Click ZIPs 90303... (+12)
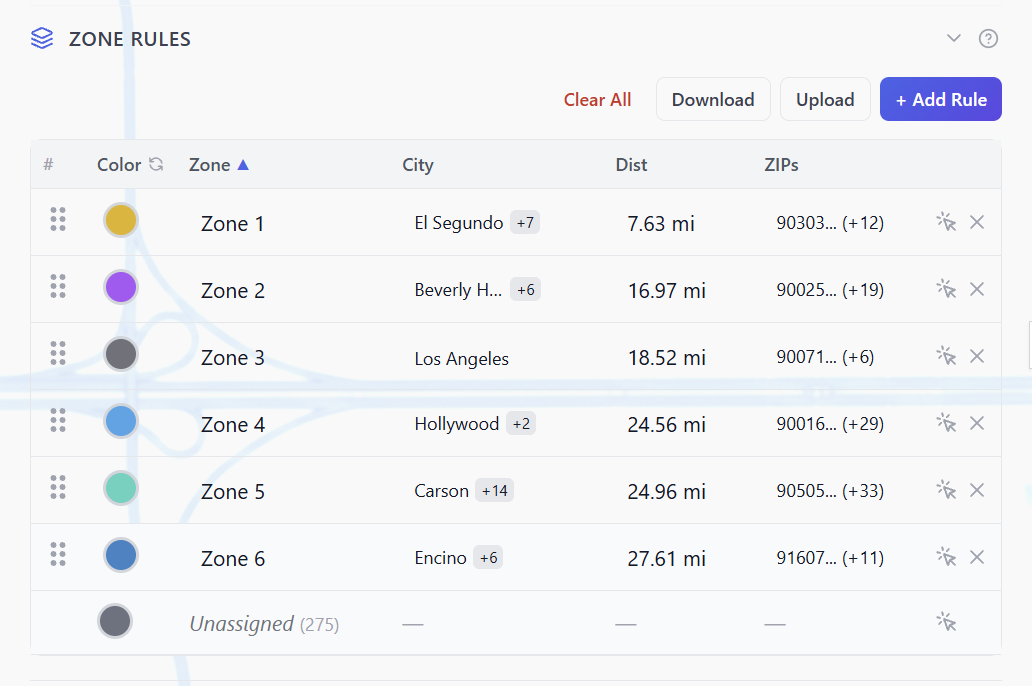This screenshot has width=1032, height=686. point(830,223)
